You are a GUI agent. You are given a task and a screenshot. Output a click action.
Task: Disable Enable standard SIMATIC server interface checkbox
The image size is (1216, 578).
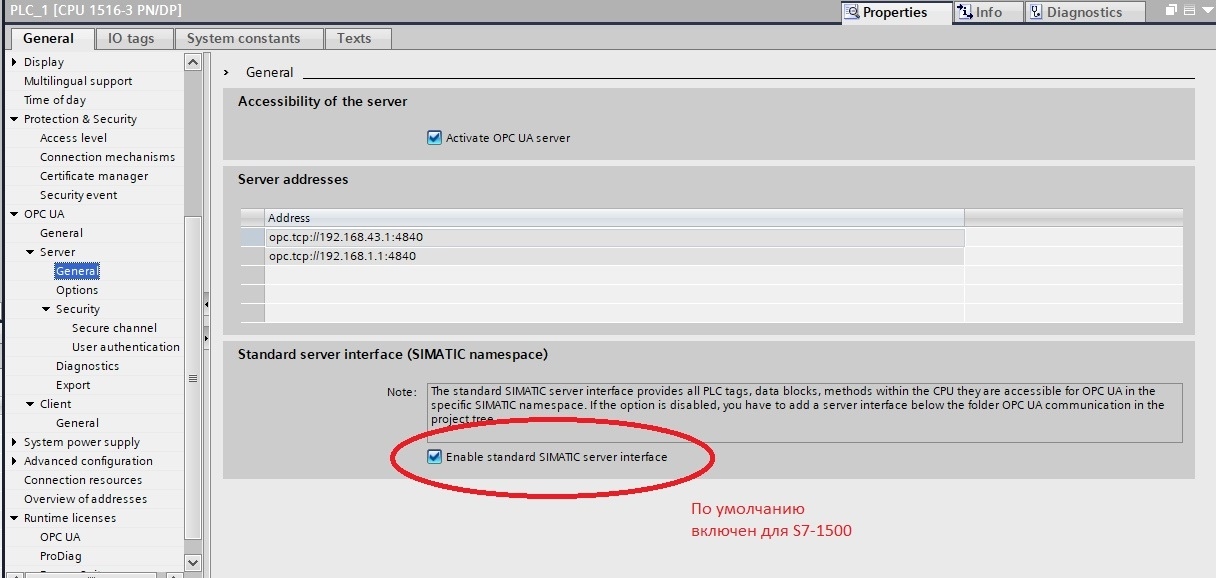[x=434, y=457]
